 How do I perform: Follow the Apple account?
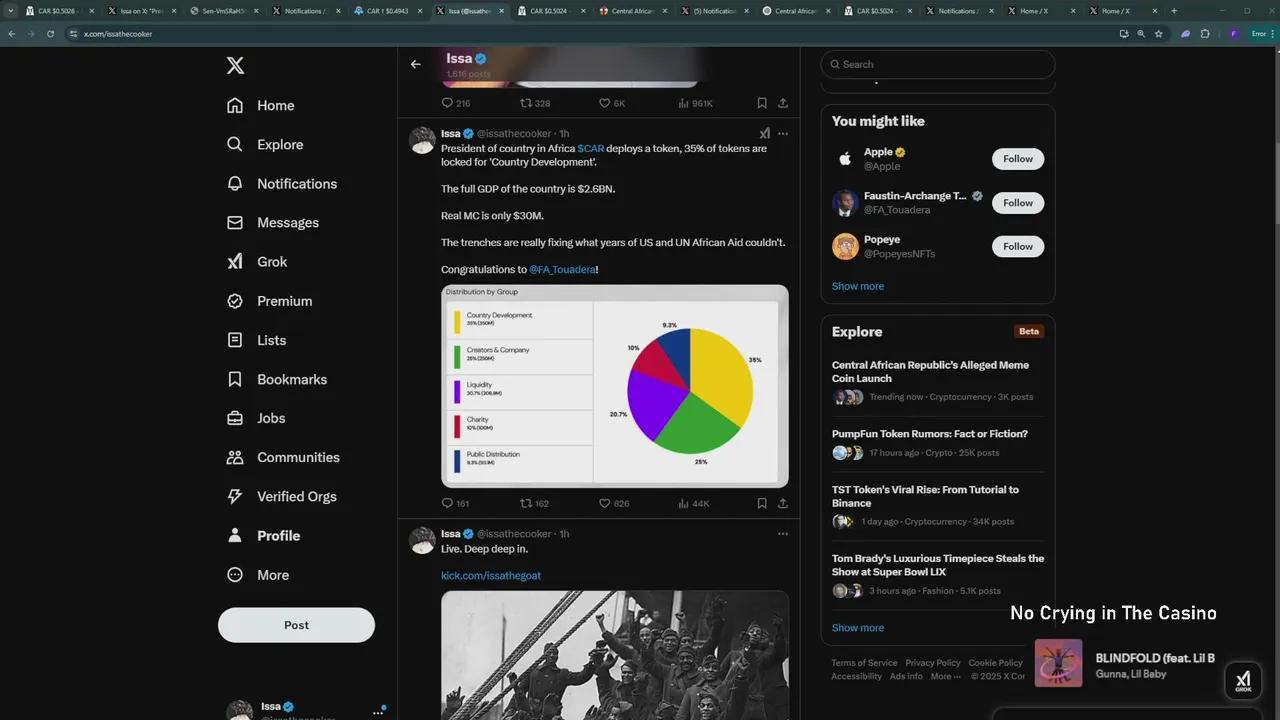1017,159
